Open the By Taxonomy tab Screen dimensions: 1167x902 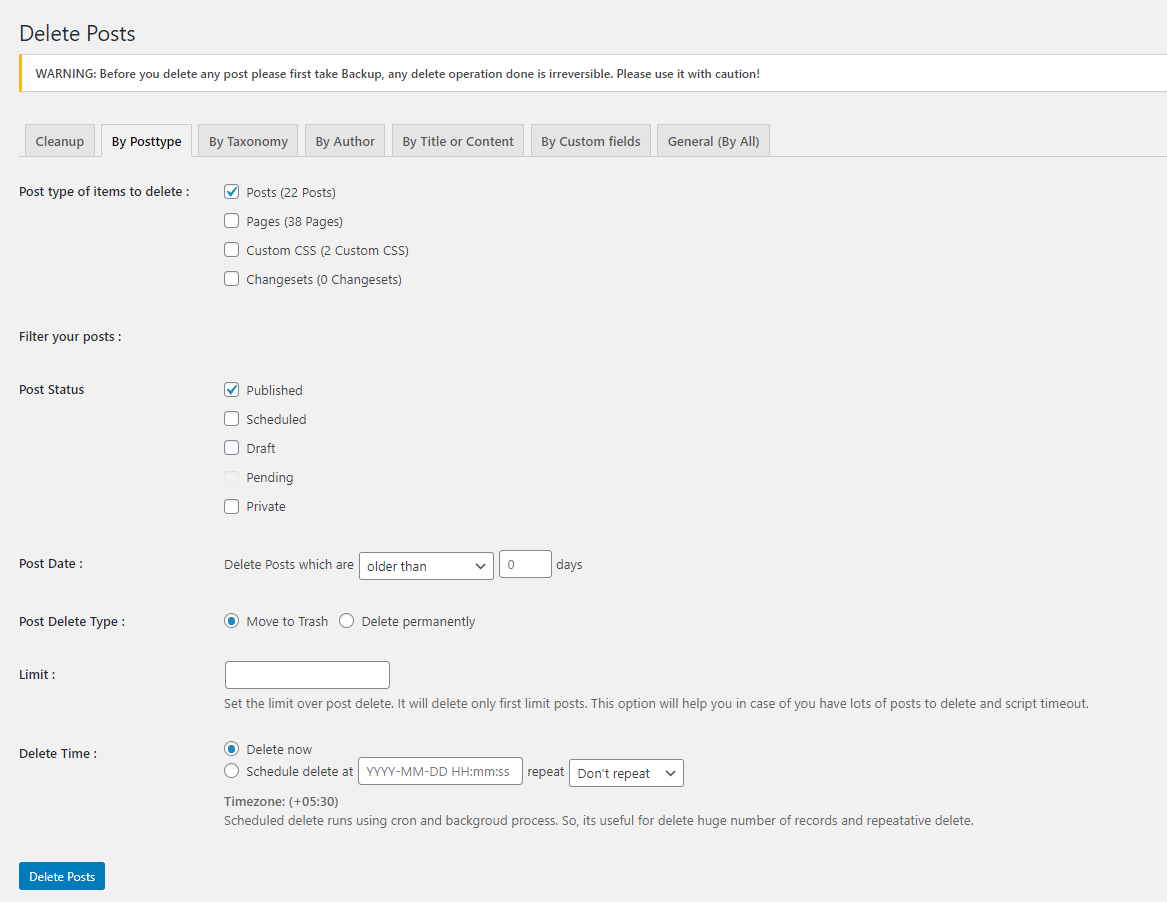(248, 141)
